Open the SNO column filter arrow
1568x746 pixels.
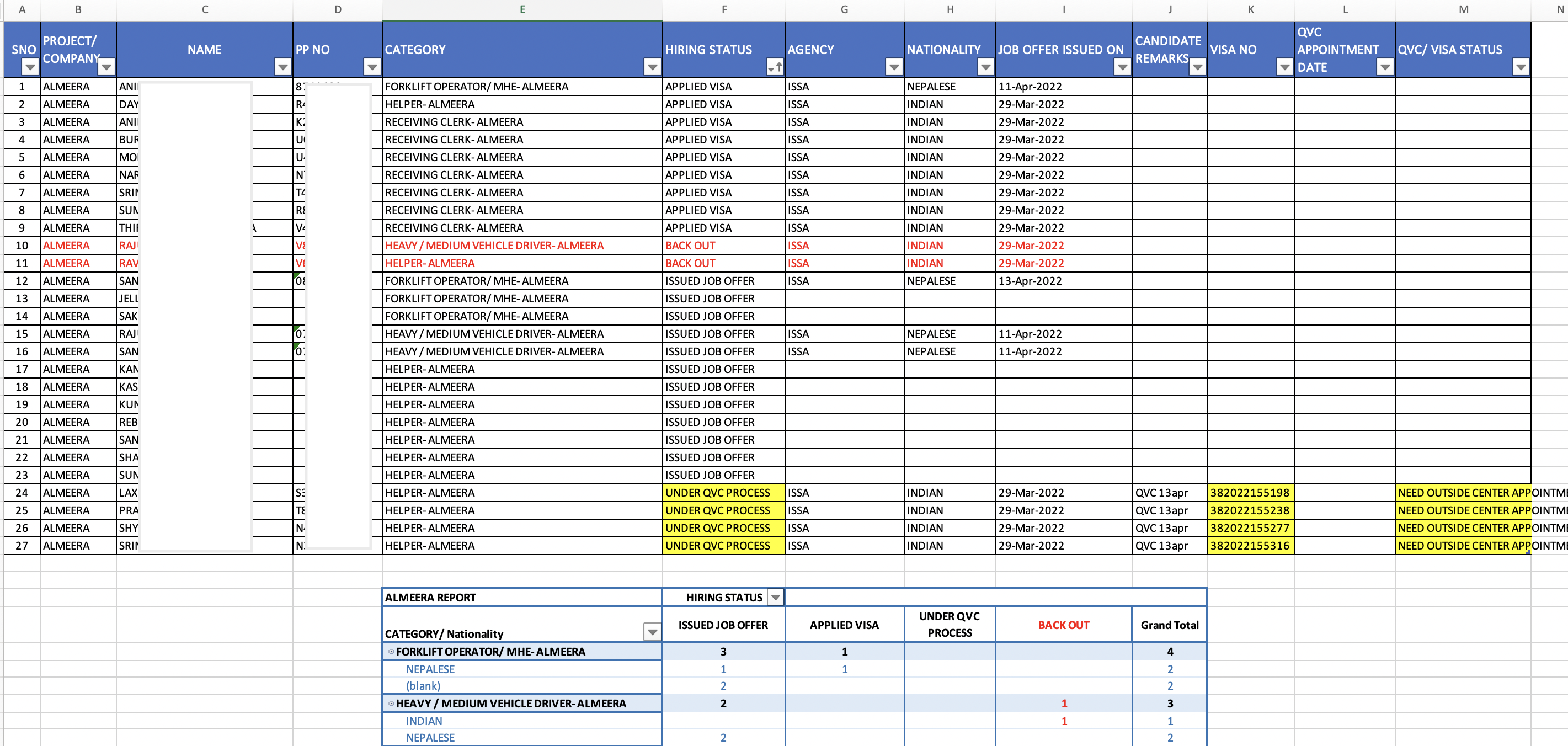29,67
